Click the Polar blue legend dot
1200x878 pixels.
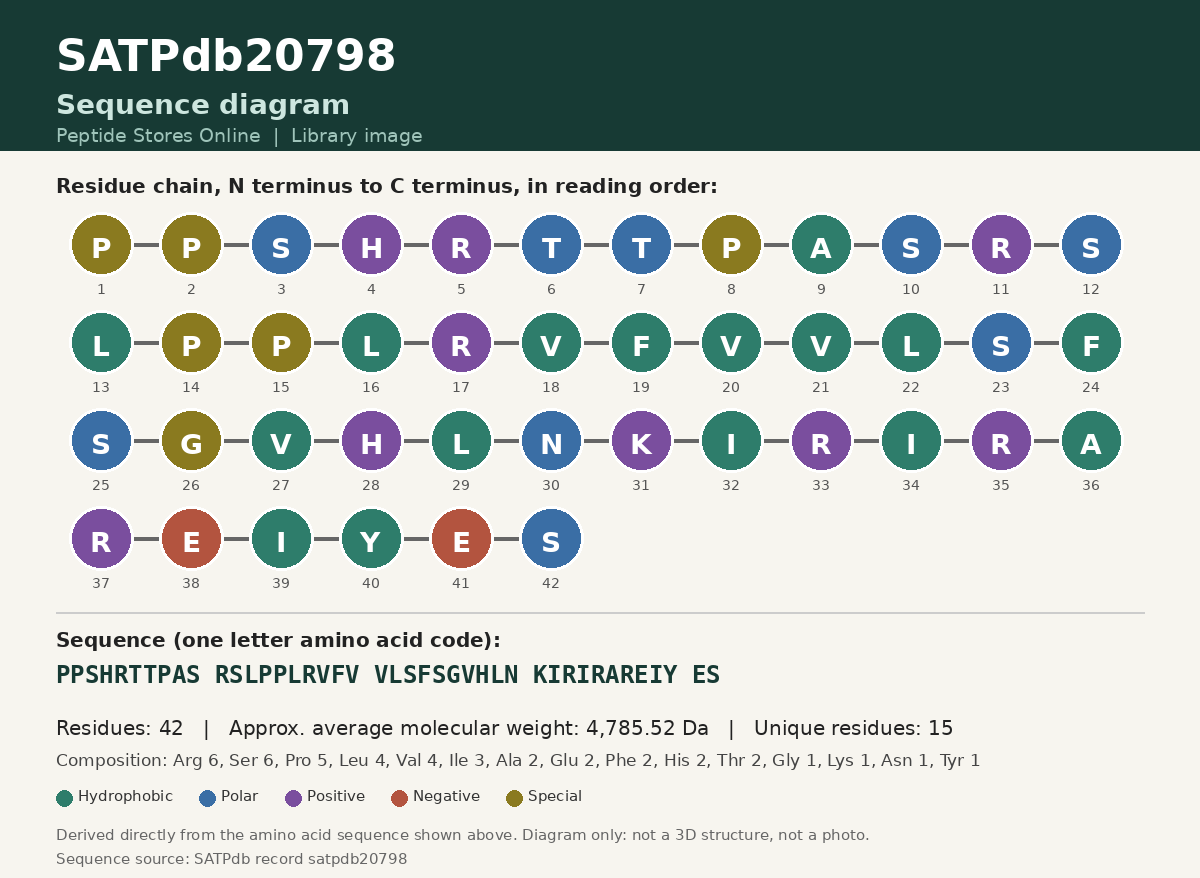(x=208, y=798)
